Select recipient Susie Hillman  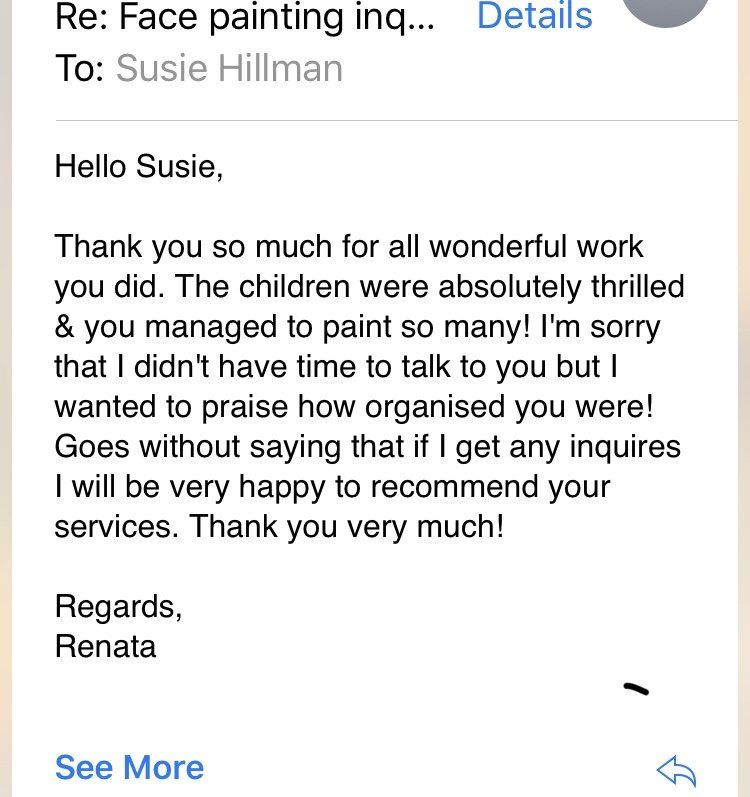coord(229,68)
